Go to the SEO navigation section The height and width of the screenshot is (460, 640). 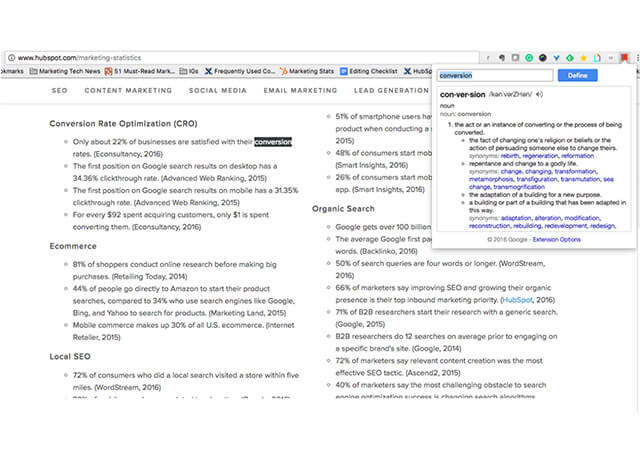pyautogui.click(x=59, y=91)
